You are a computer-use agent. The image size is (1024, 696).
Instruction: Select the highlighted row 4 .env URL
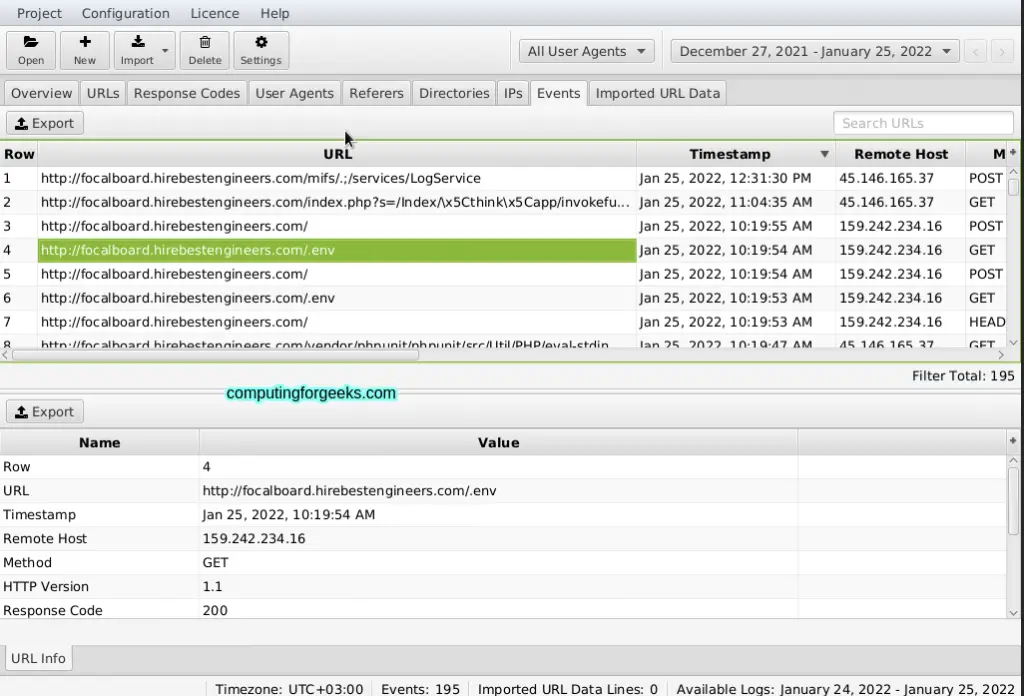[337, 250]
